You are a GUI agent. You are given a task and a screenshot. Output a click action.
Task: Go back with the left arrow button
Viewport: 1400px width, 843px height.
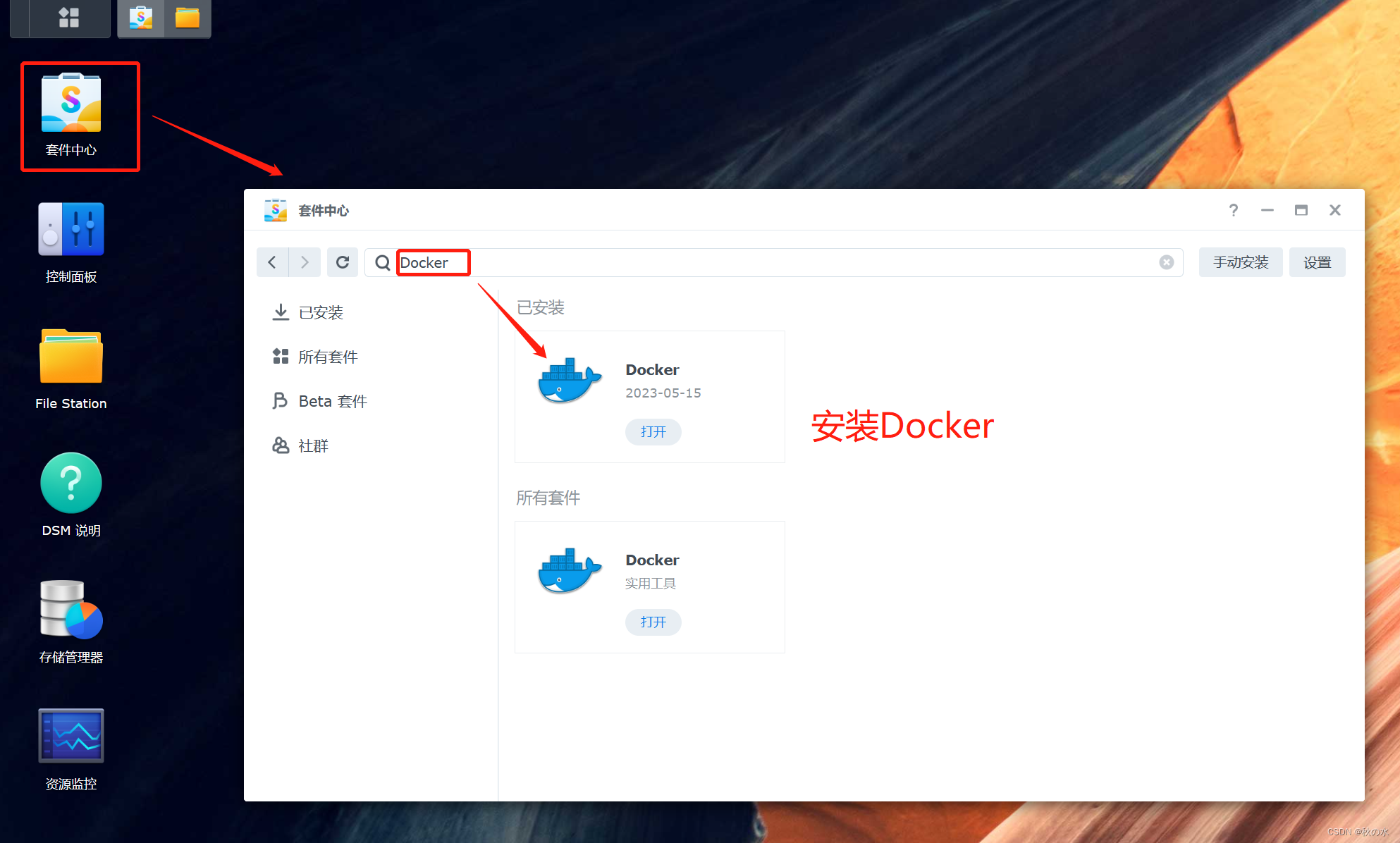coord(273,262)
